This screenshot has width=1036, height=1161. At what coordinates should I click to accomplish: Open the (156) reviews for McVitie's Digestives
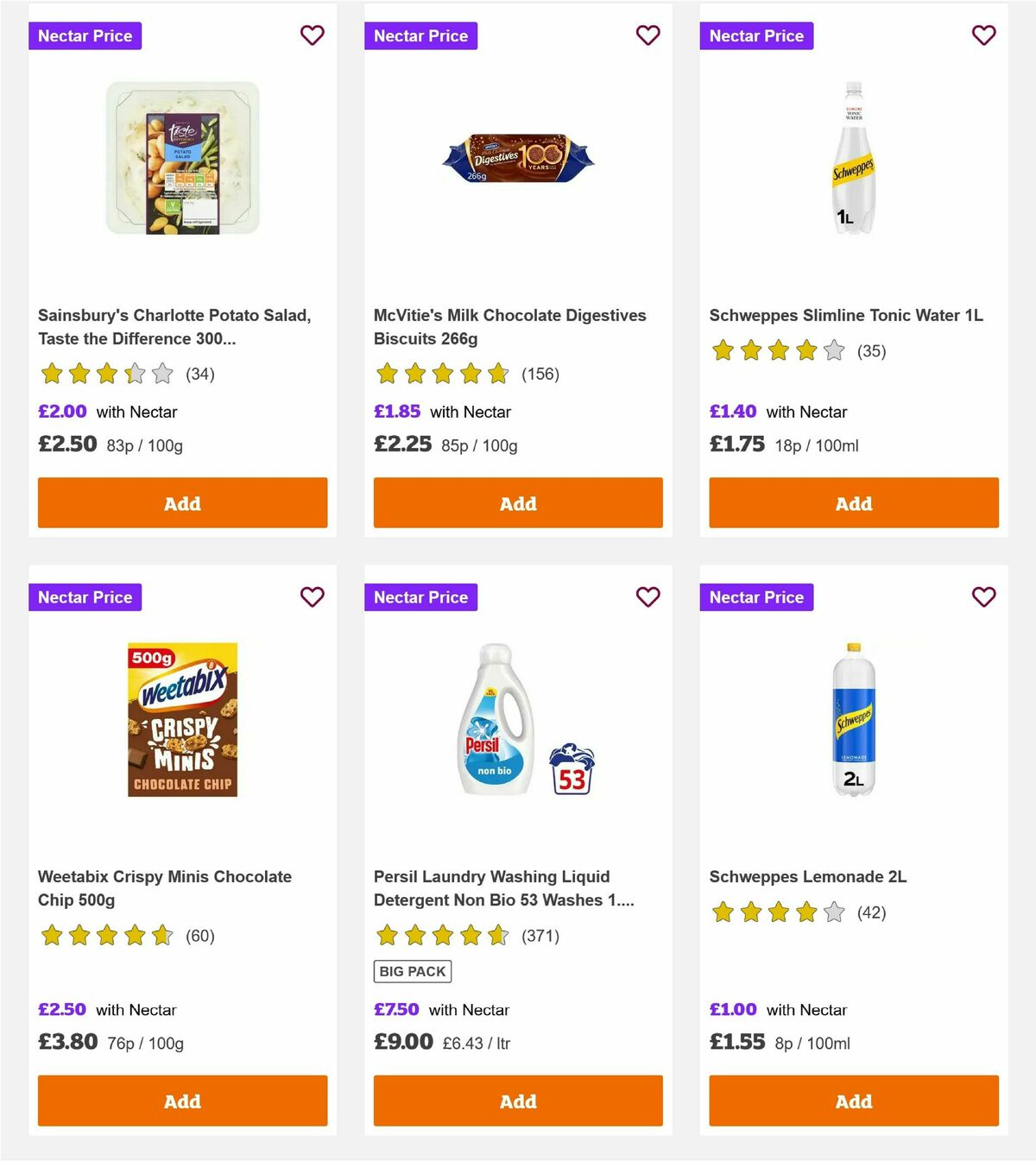[540, 375]
